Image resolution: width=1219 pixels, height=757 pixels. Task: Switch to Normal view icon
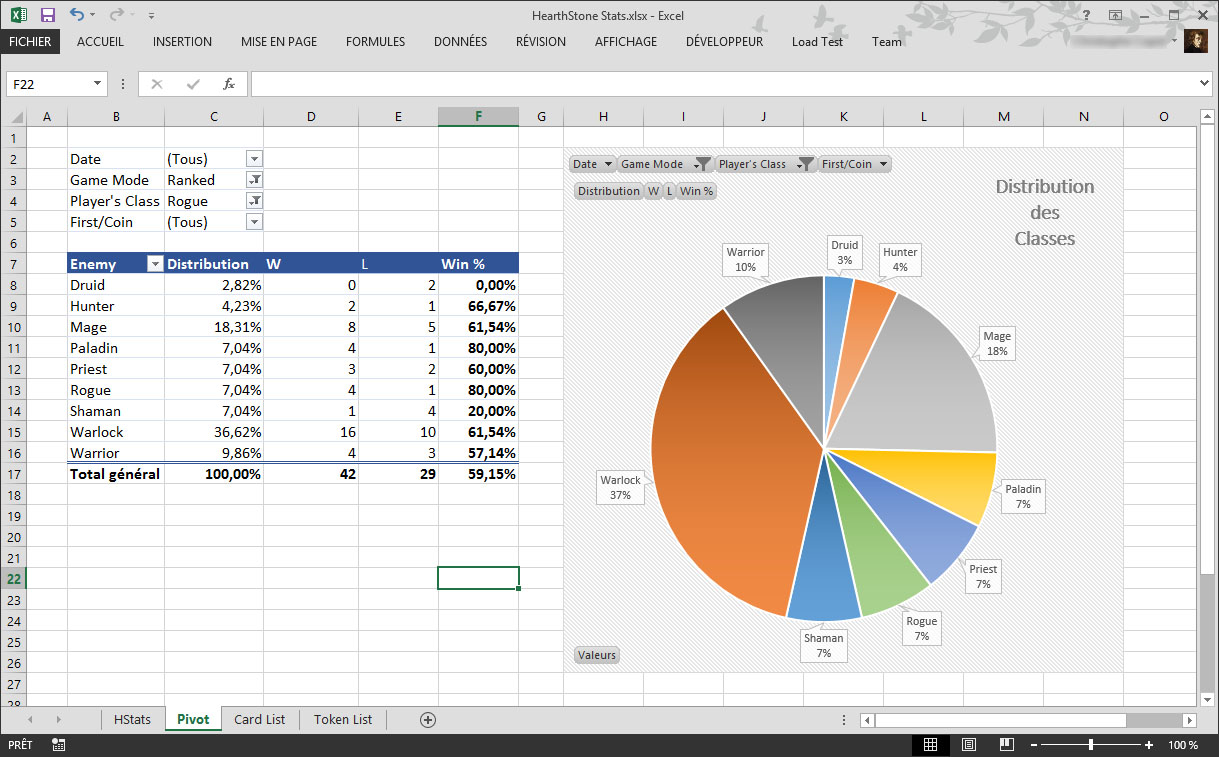pos(930,745)
